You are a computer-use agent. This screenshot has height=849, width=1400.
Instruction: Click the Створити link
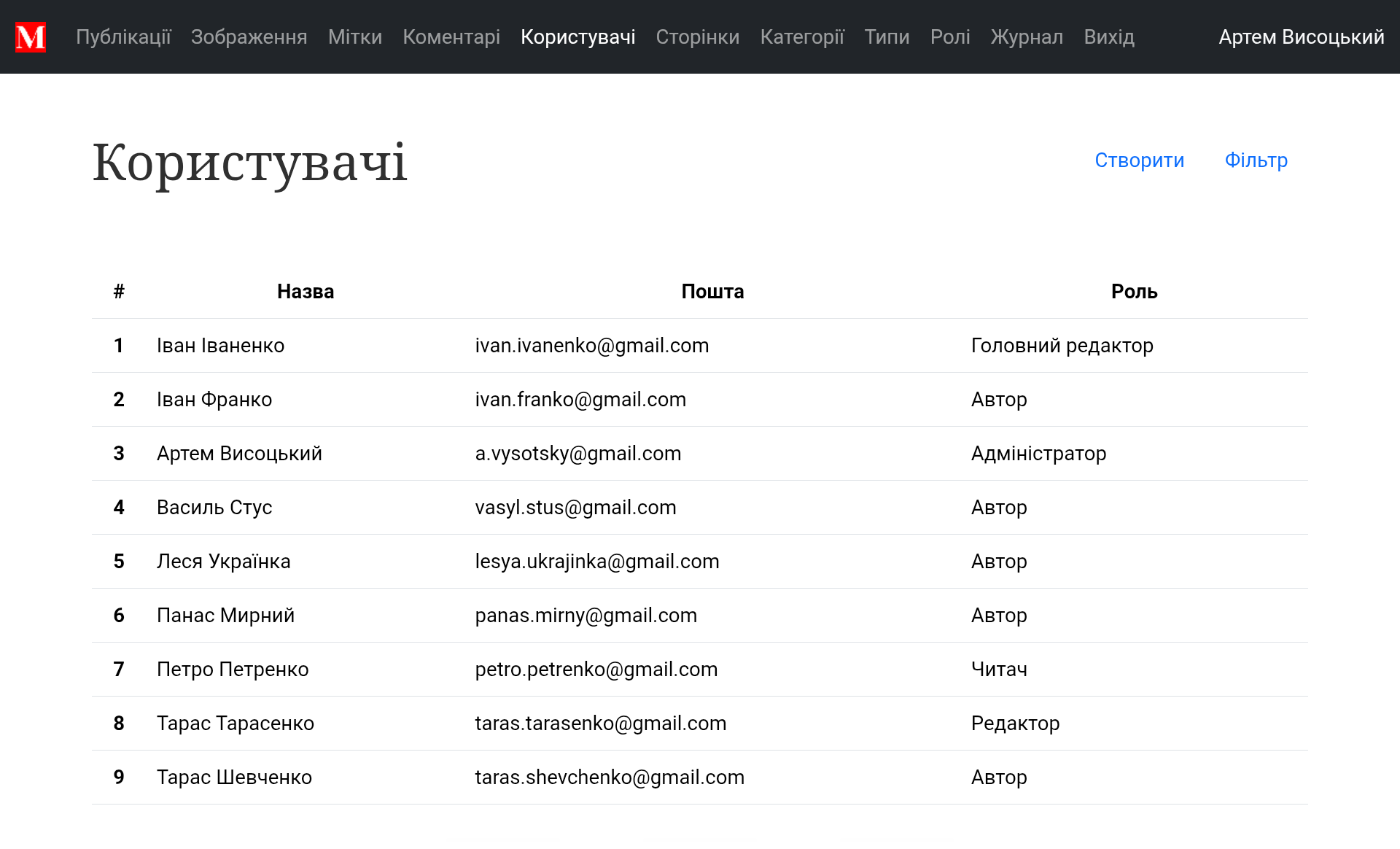(1139, 160)
